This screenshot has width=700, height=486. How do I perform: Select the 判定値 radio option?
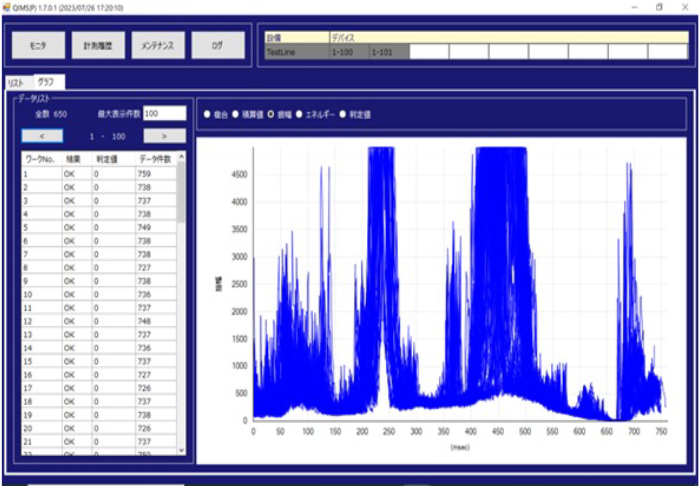[x=342, y=114]
